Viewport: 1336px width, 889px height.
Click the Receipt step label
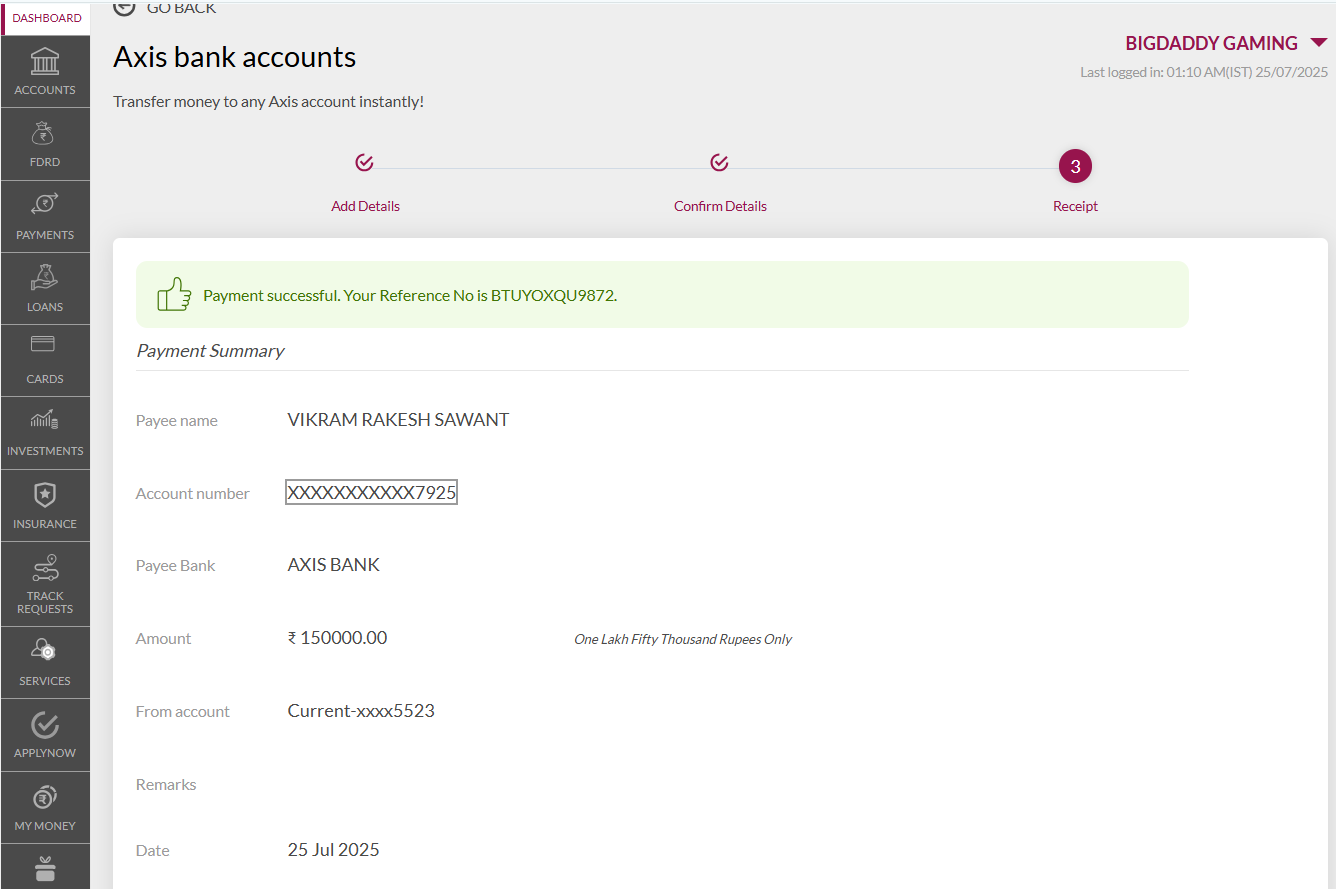[1075, 206]
